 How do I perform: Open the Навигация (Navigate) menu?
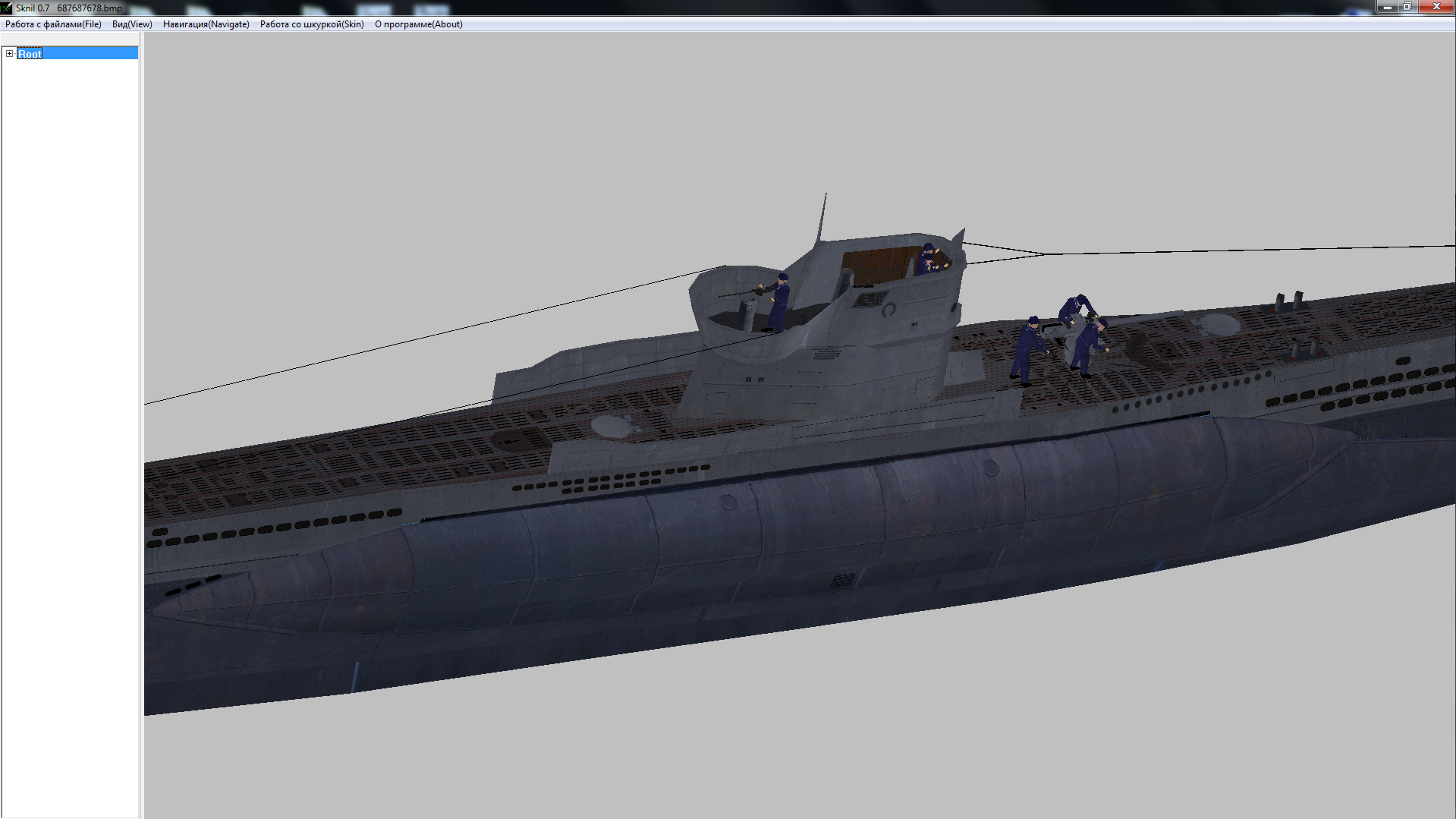click(206, 24)
